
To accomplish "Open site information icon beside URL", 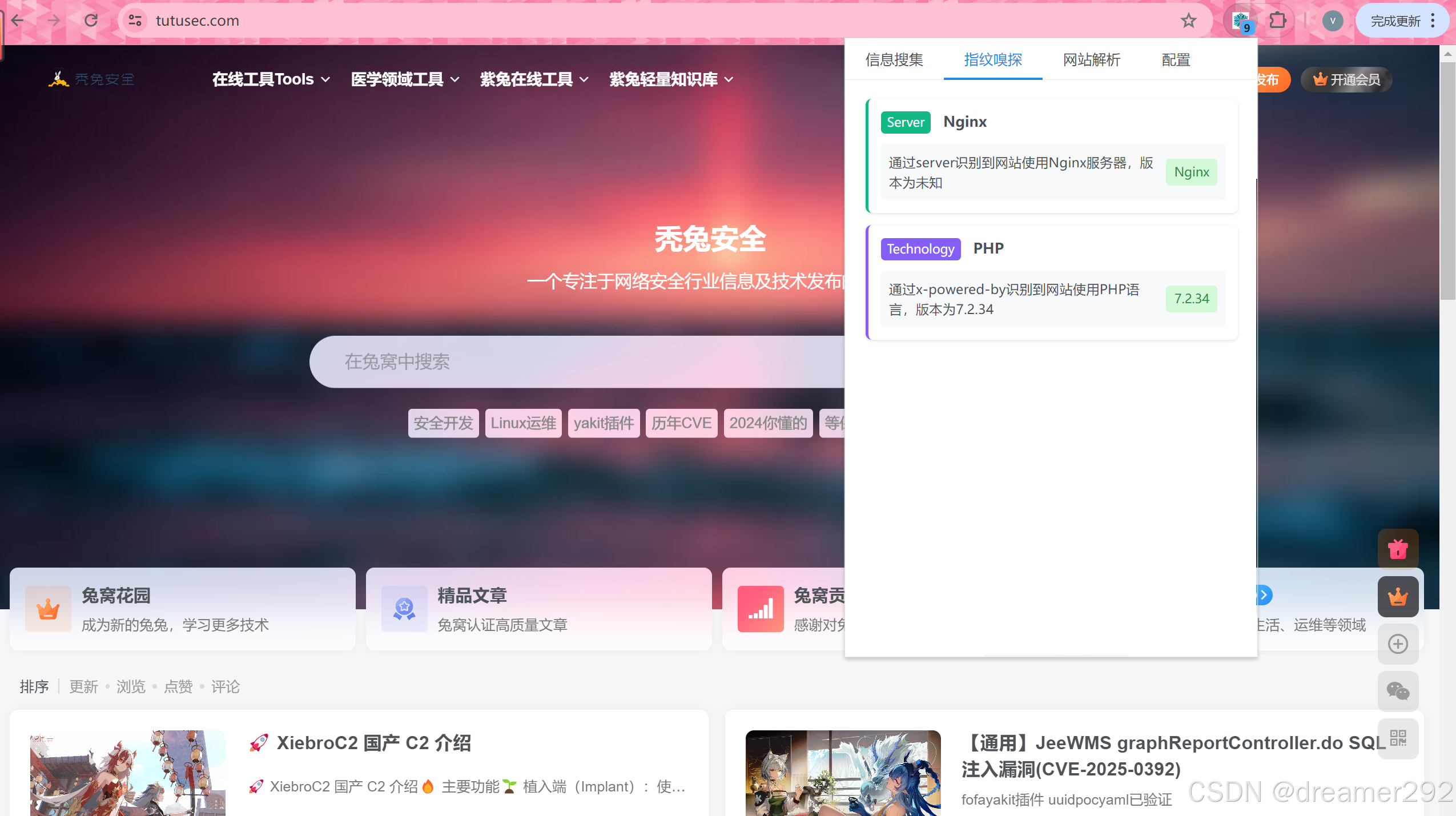I will click(x=135, y=21).
